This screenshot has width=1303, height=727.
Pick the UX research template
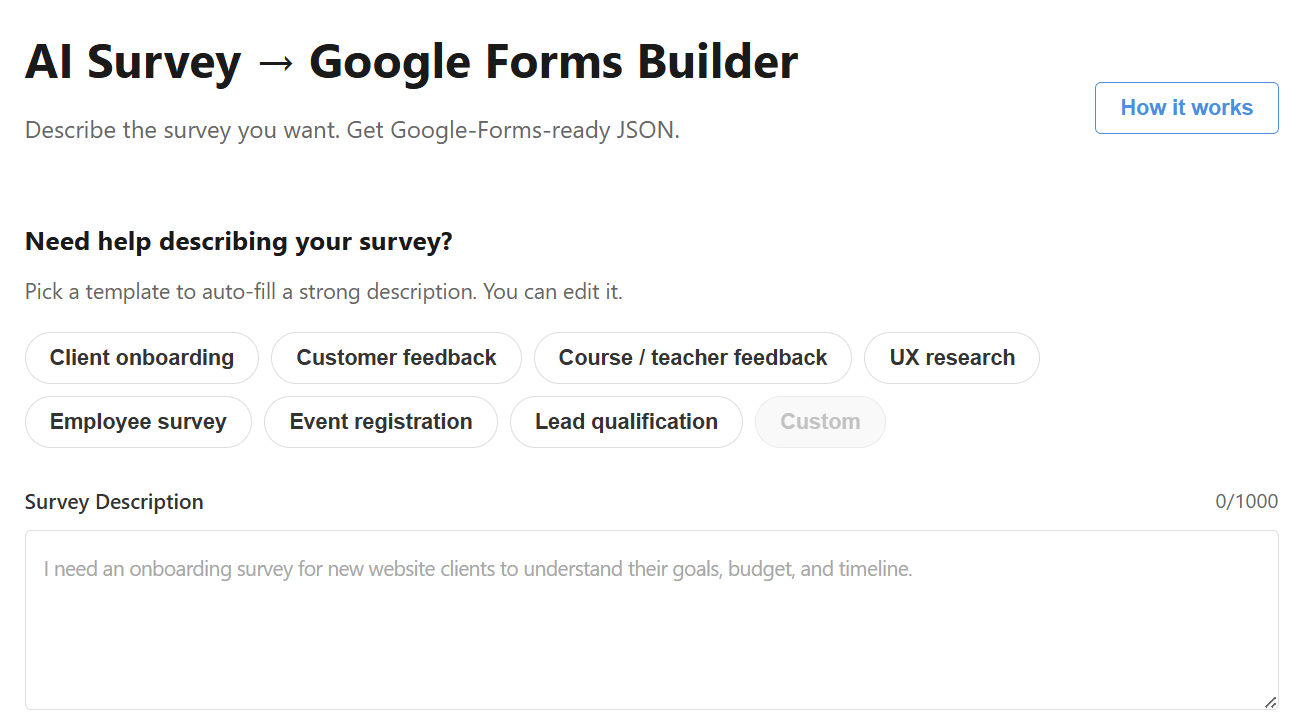pos(951,357)
